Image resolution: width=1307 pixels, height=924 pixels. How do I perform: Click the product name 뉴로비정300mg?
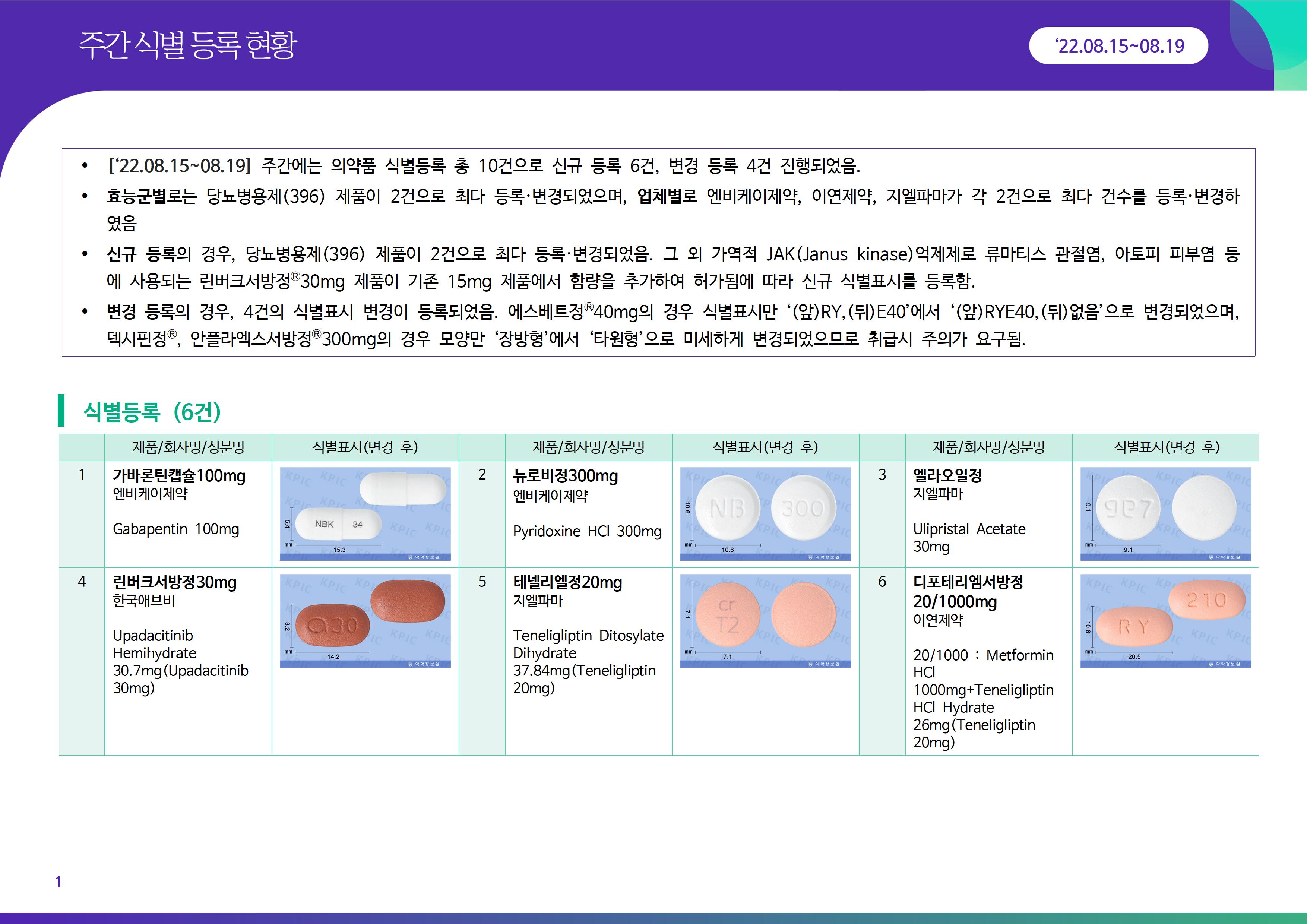click(565, 475)
